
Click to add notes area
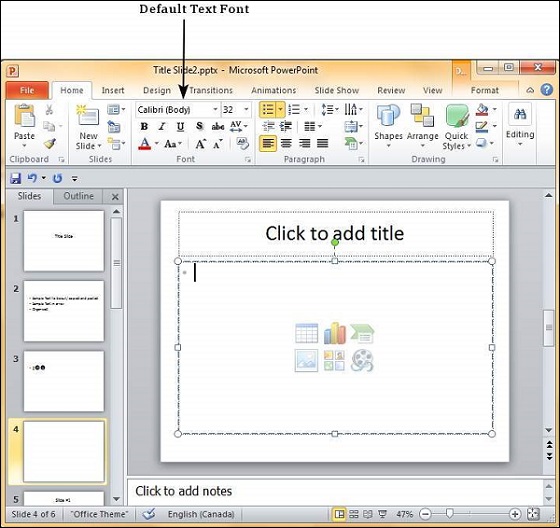point(335,491)
